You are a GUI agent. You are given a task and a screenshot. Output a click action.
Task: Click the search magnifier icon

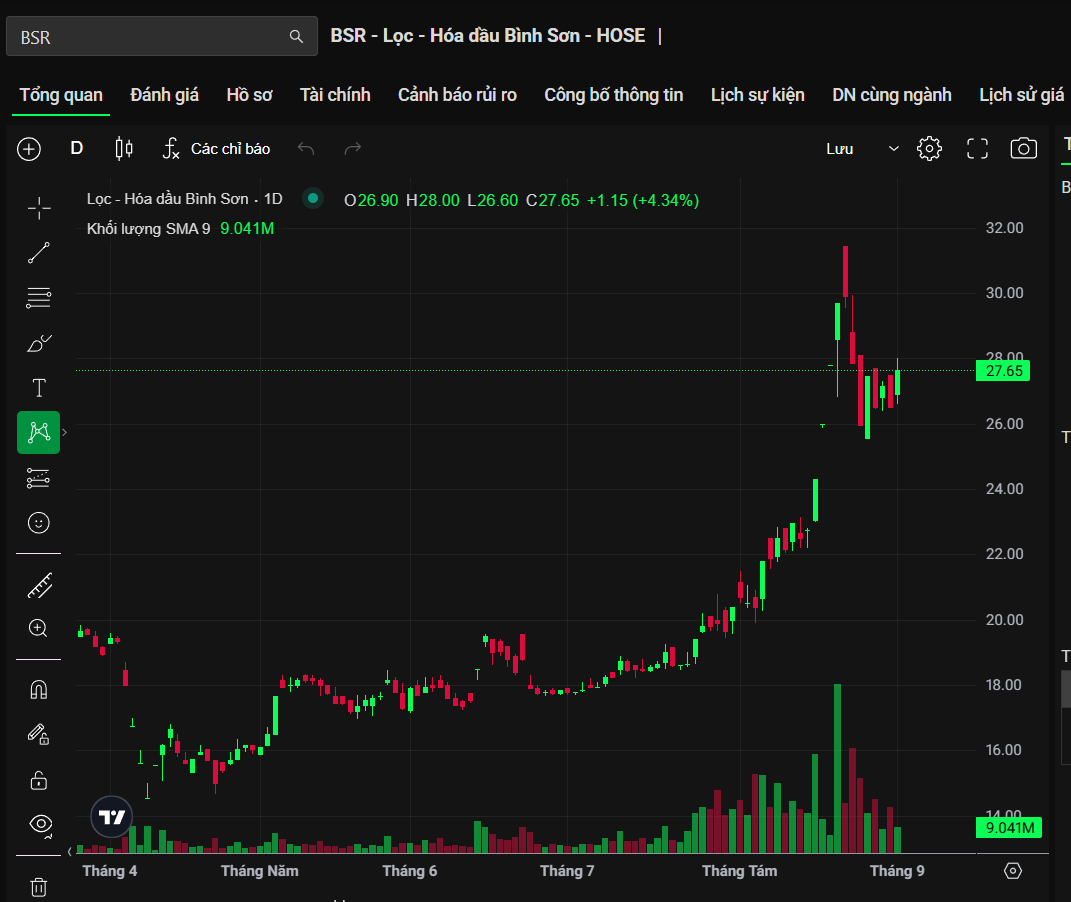296,36
